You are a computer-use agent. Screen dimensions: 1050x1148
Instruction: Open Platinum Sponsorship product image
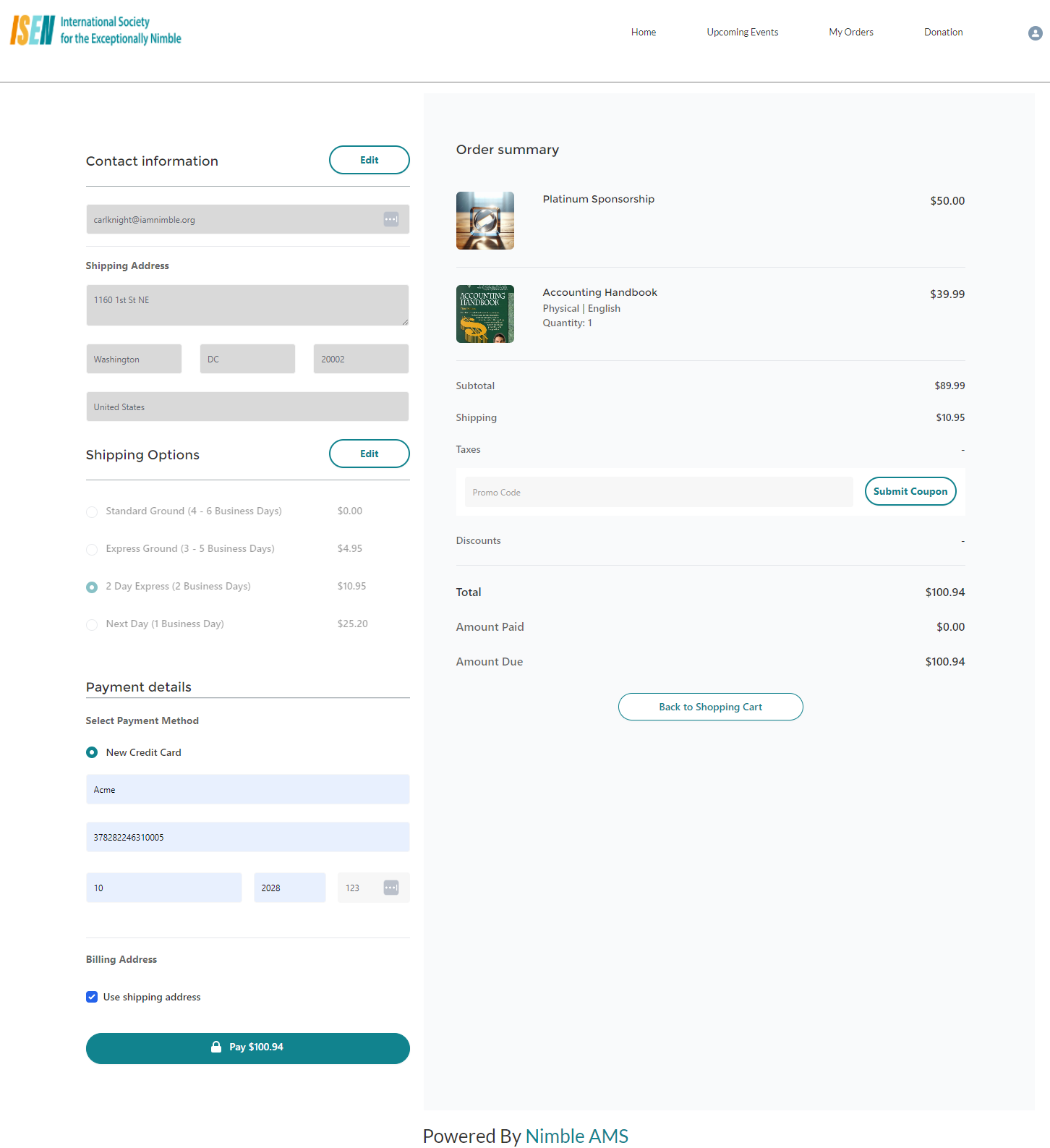485,221
